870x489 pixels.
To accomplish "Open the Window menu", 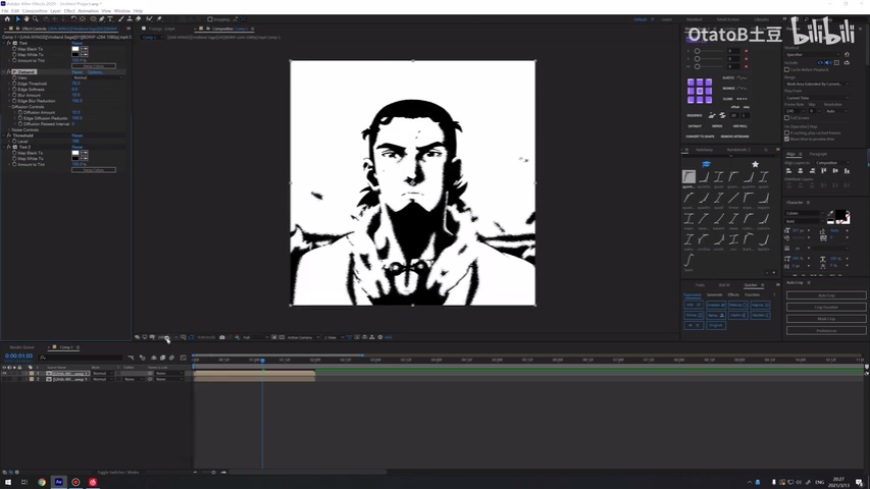I will click(x=122, y=11).
